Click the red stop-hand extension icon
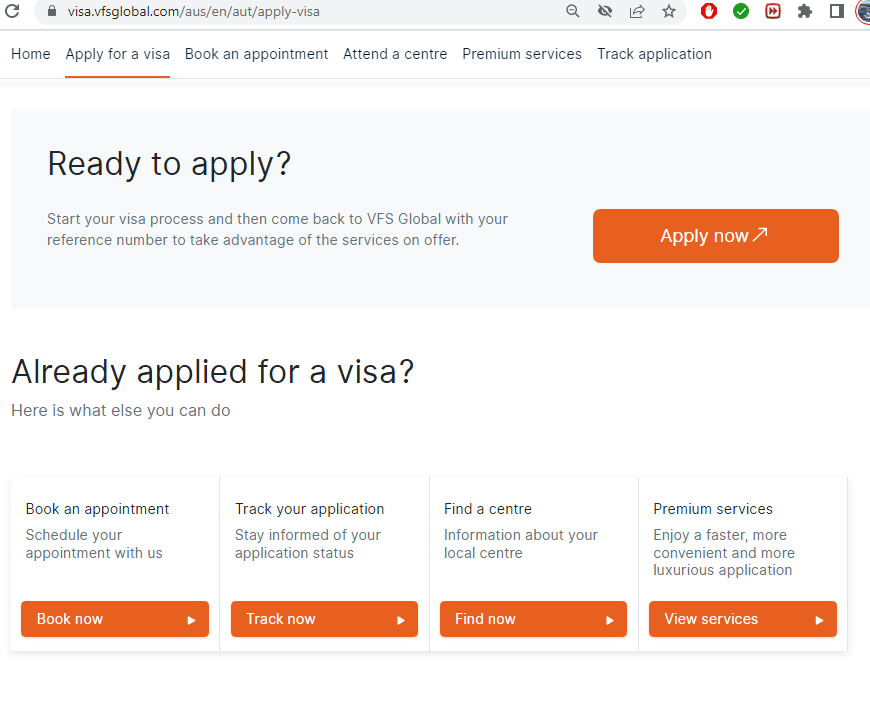Viewport: 870px width, 702px height. [x=709, y=12]
